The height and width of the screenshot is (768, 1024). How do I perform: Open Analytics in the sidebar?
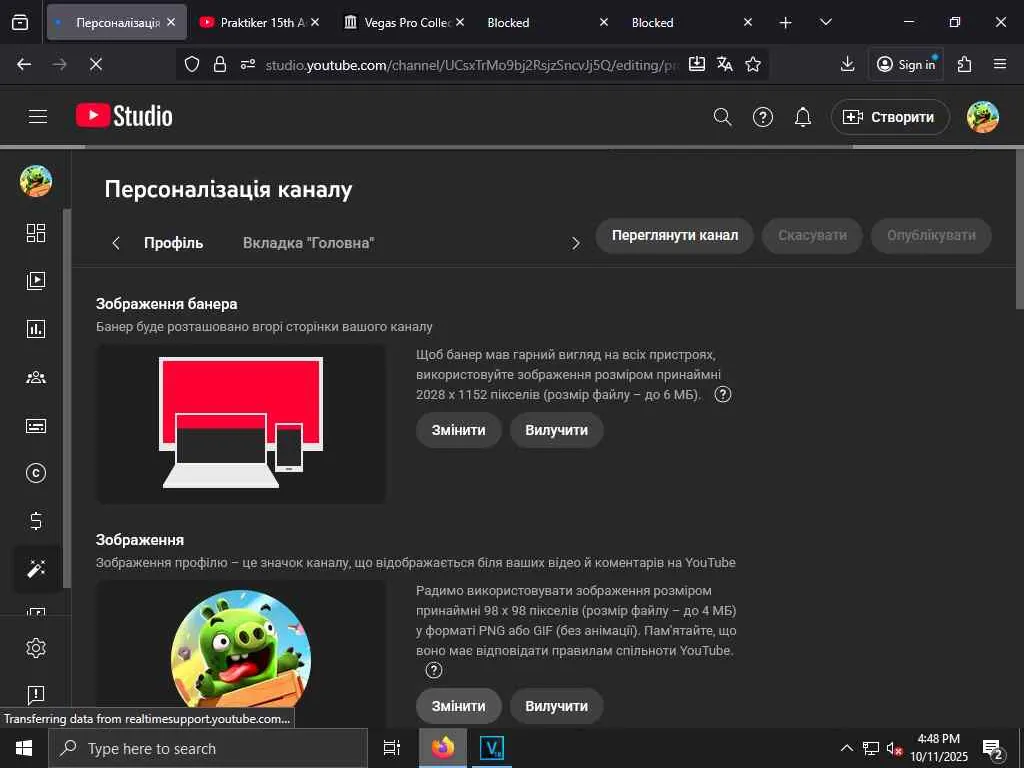point(36,328)
